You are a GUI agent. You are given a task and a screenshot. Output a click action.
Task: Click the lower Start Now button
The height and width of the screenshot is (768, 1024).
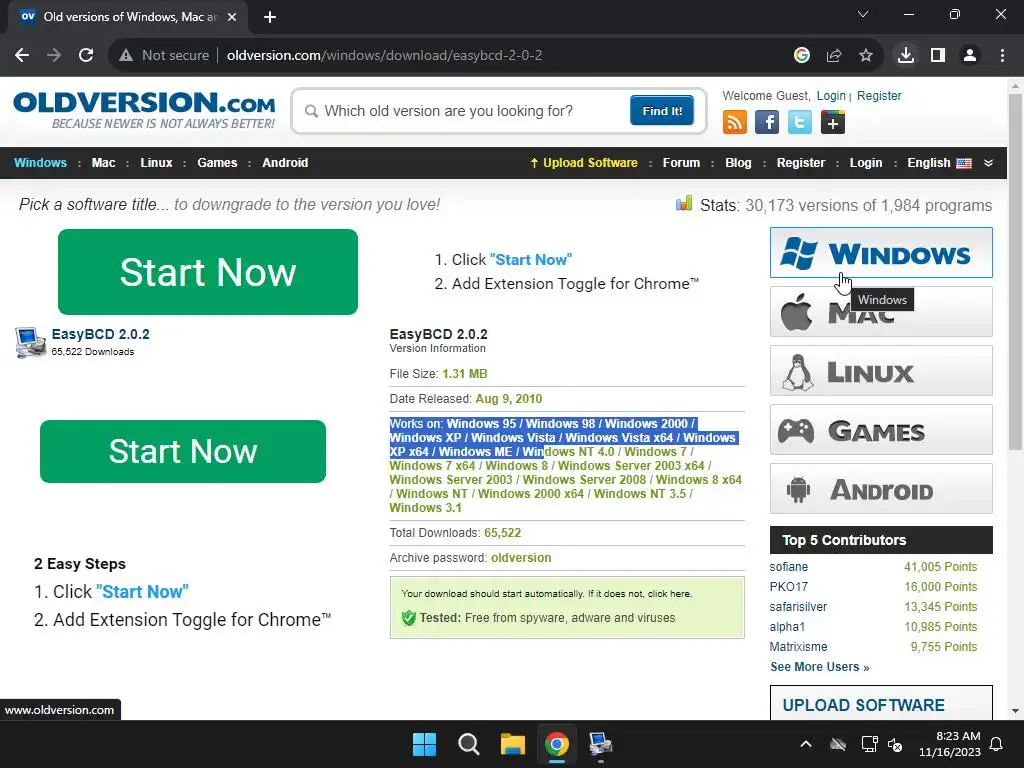[x=183, y=451]
